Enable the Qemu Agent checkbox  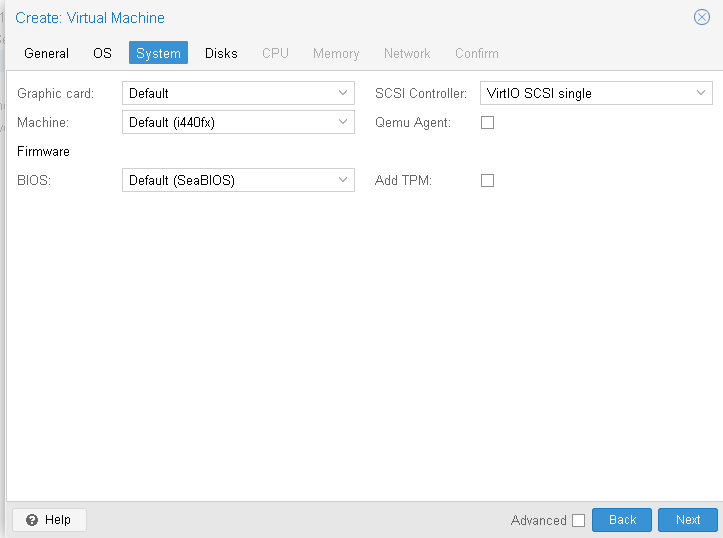point(487,123)
